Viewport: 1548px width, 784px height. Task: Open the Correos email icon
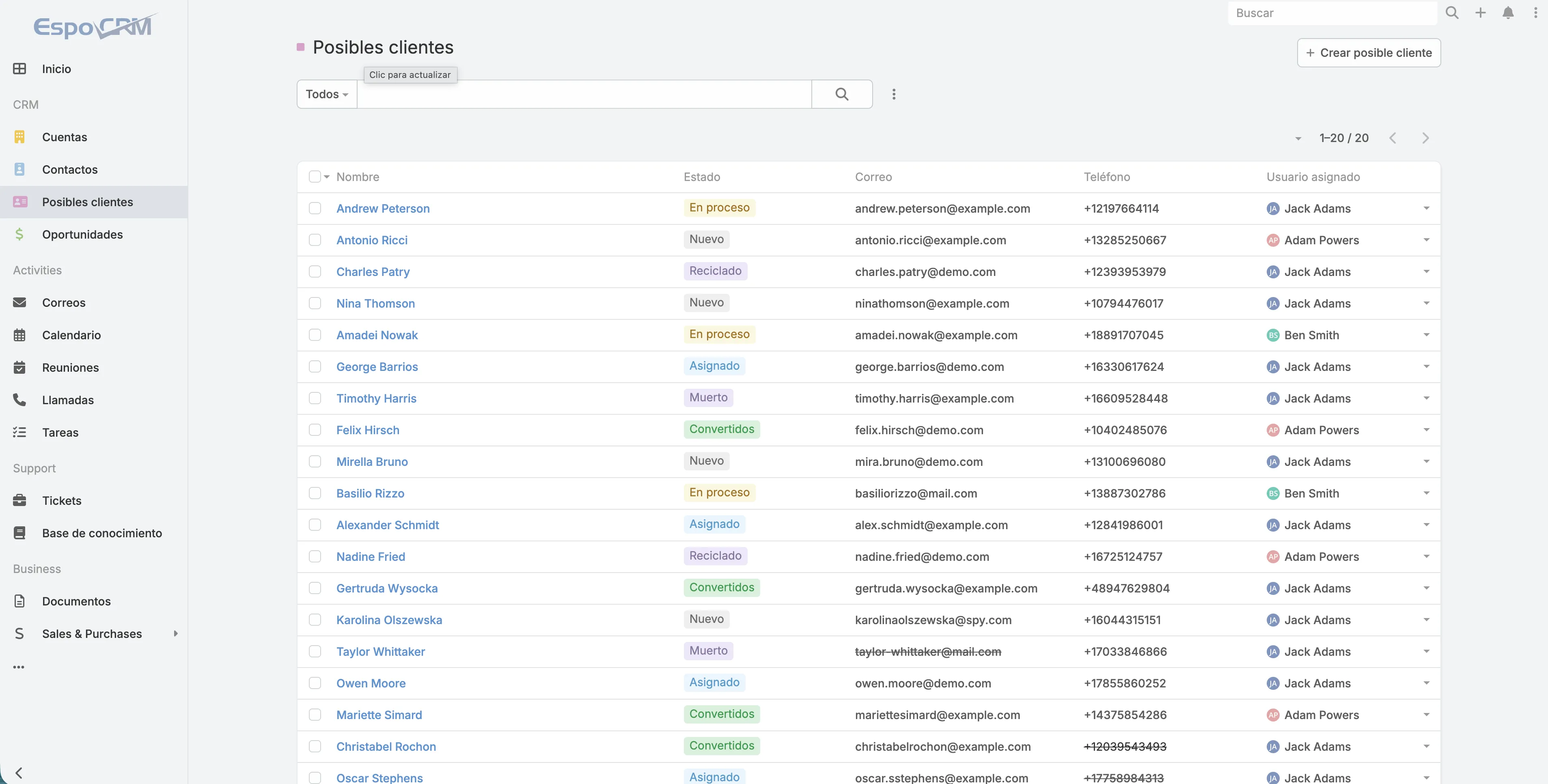pos(20,302)
